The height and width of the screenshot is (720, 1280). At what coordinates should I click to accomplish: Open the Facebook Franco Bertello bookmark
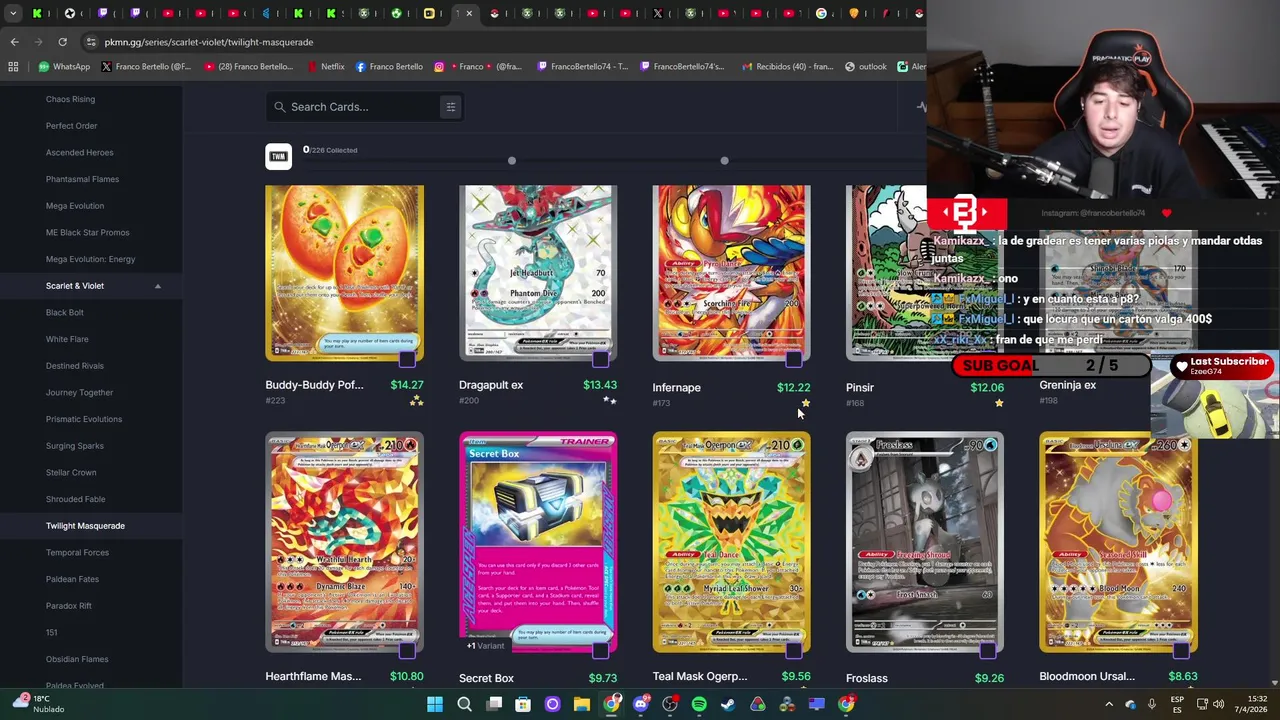pyautogui.click(x=389, y=67)
